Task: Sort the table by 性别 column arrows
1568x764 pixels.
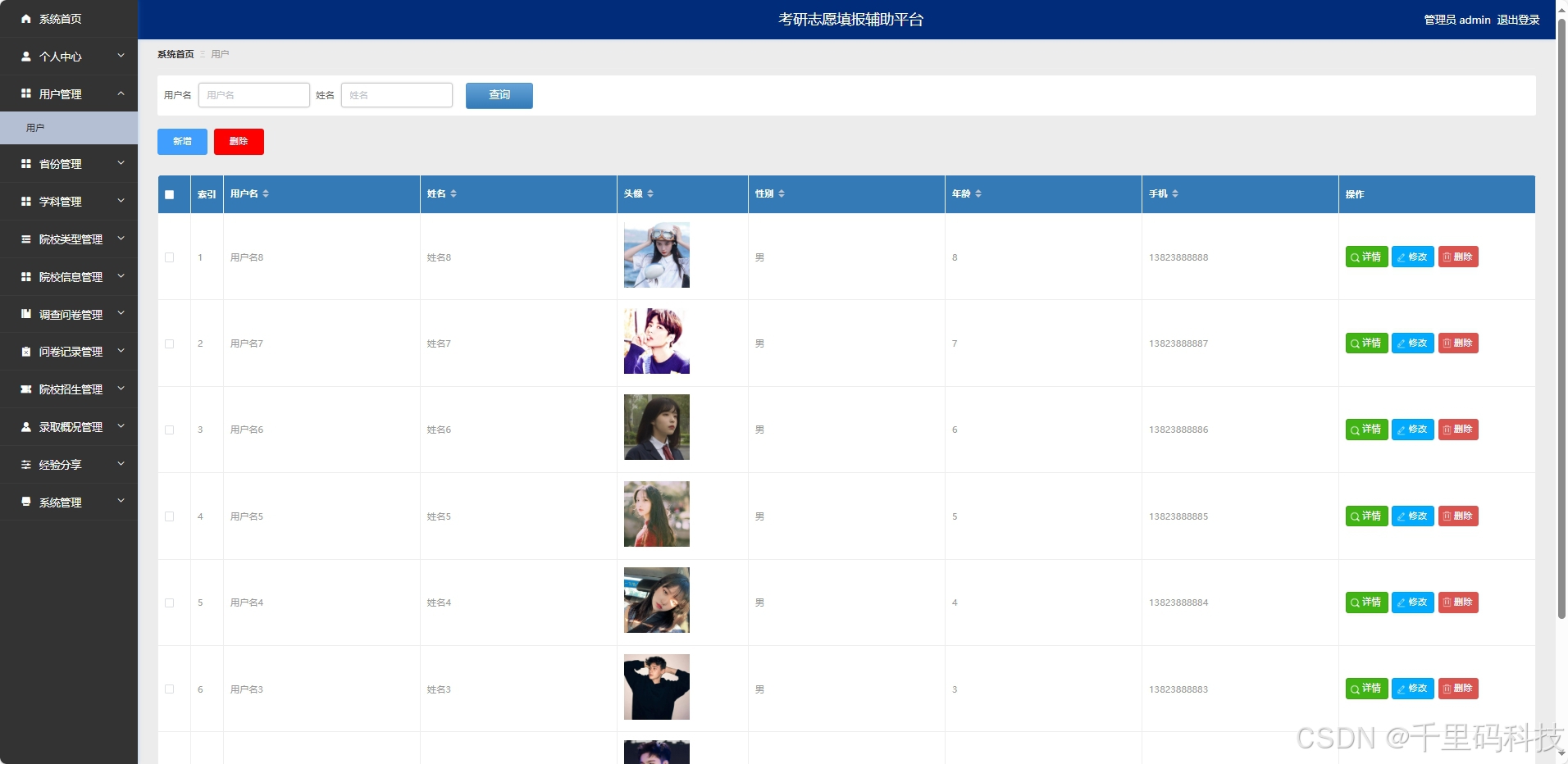Action: 782,194
